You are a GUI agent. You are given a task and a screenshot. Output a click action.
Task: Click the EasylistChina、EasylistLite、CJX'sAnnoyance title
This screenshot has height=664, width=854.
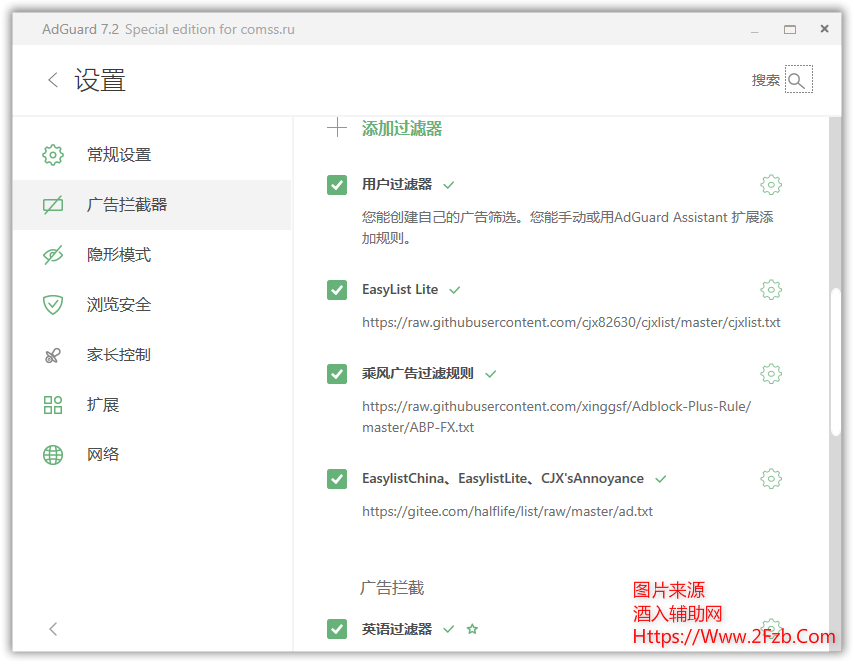point(503,479)
